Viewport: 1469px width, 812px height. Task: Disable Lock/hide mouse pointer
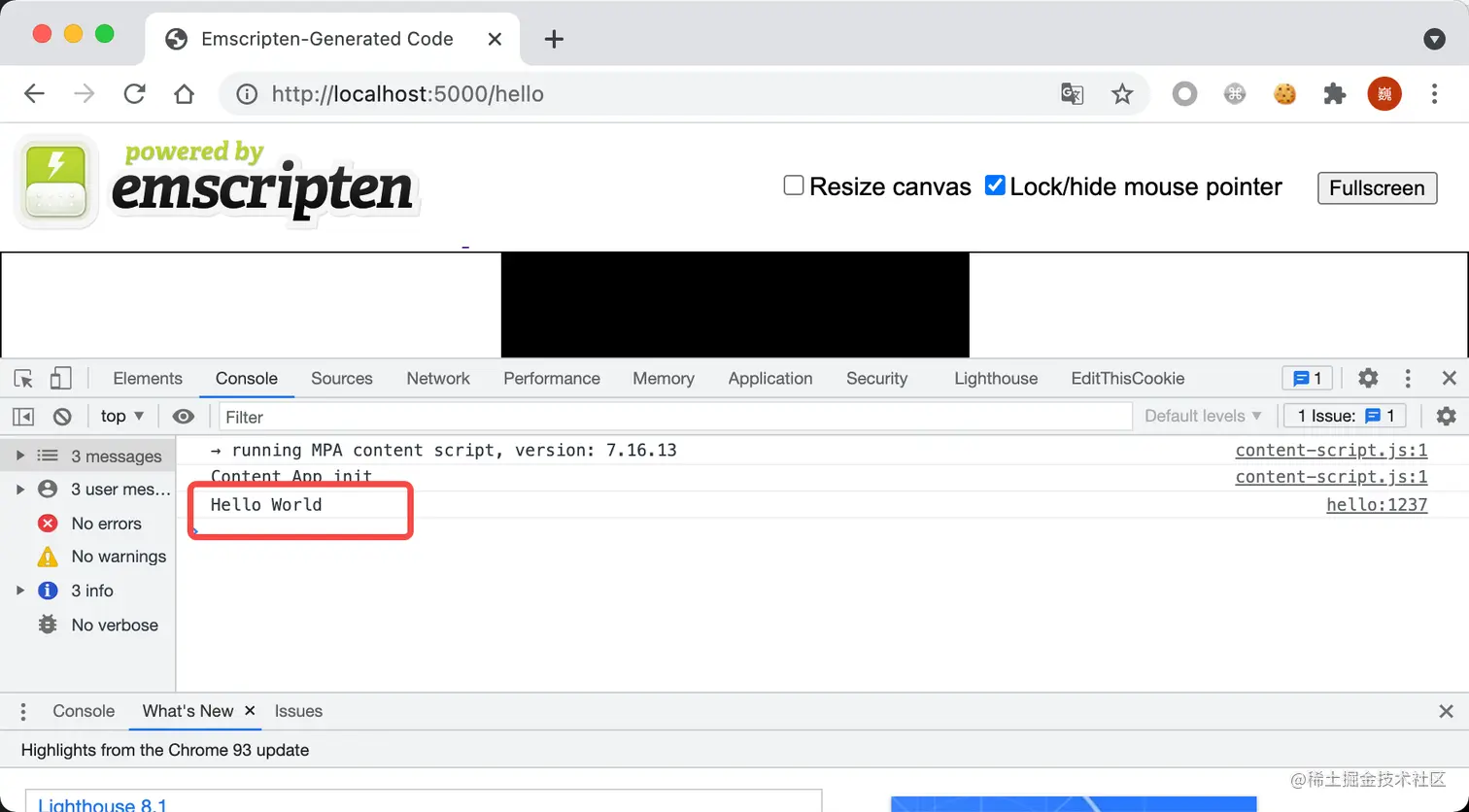[995, 185]
